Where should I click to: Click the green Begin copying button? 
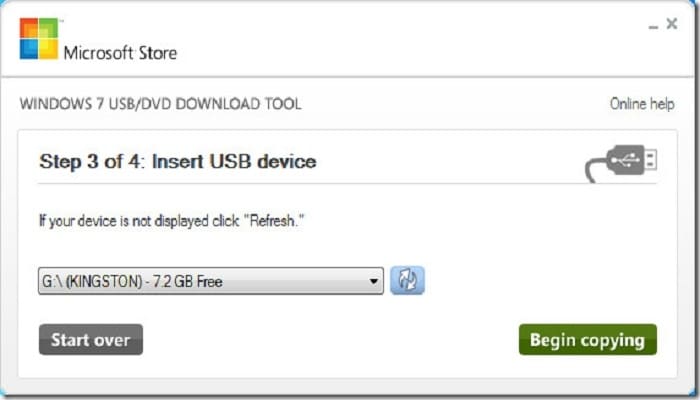point(588,340)
